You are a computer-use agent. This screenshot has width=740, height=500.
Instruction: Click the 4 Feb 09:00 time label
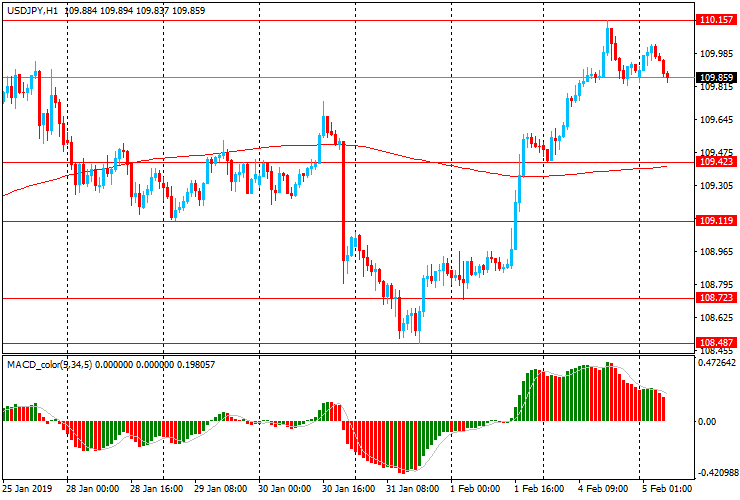(x=603, y=489)
